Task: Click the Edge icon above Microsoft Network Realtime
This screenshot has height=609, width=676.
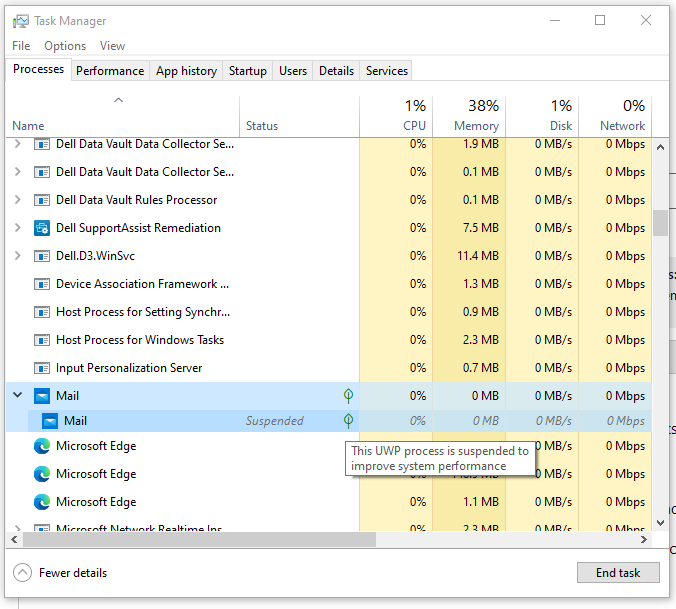Action: point(42,502)
